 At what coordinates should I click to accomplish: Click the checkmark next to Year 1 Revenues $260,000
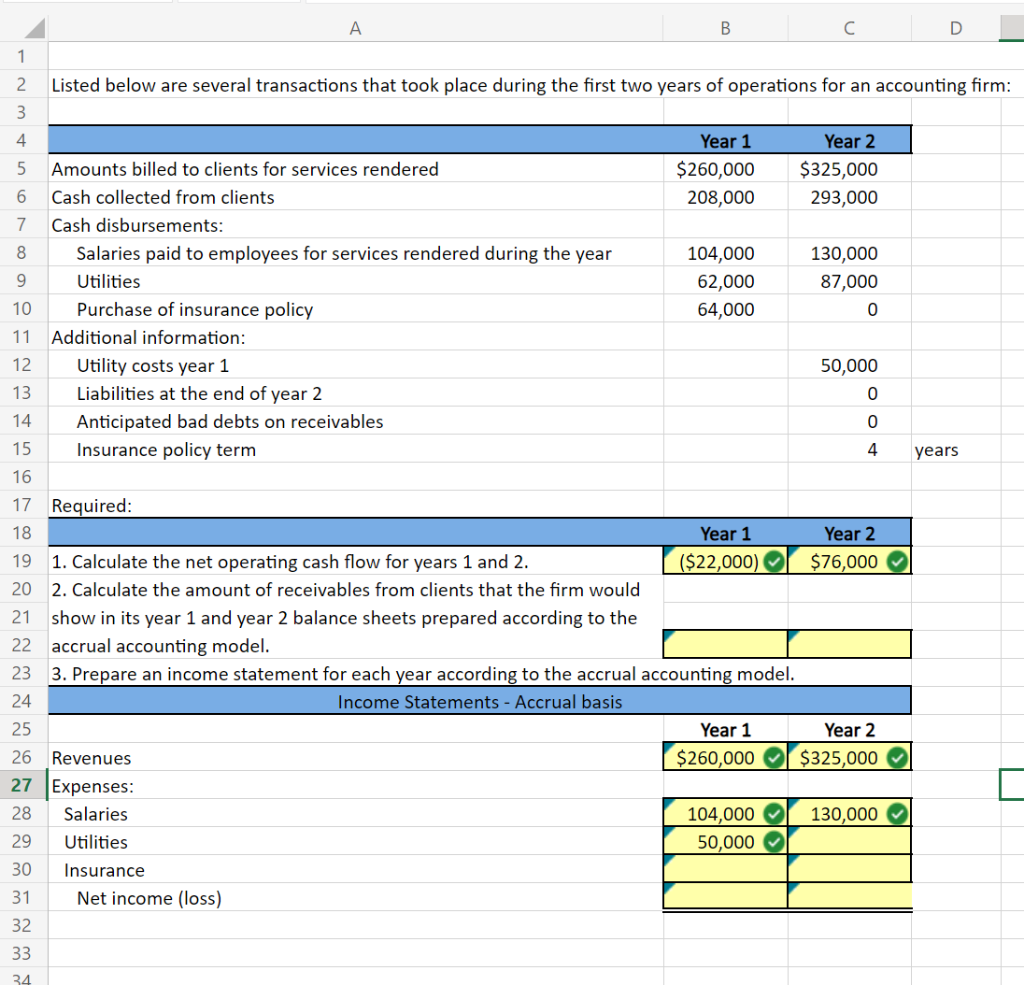[774, 758]
